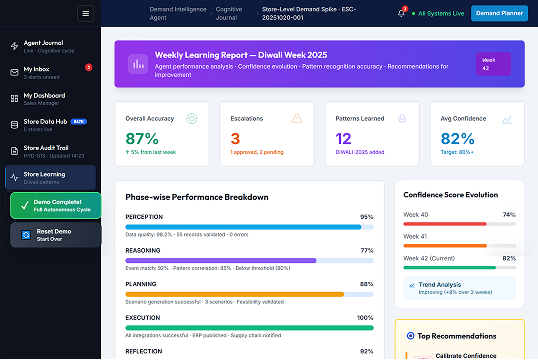Click Store-Level Demand Spike breadcrumb
The height and width of the screenshot is (360, 538).
tap(309, 13)
